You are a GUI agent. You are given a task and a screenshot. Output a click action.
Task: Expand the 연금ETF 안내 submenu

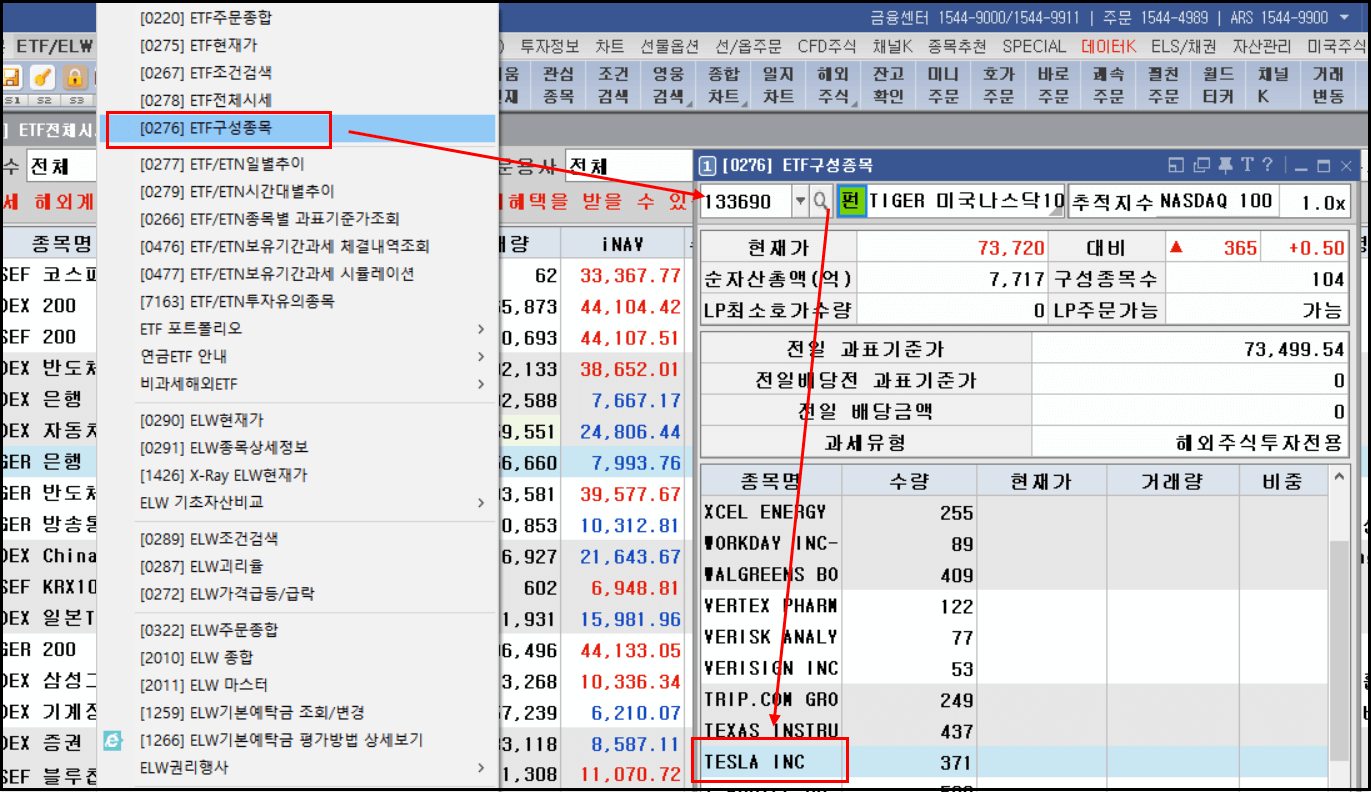(481, 356)
